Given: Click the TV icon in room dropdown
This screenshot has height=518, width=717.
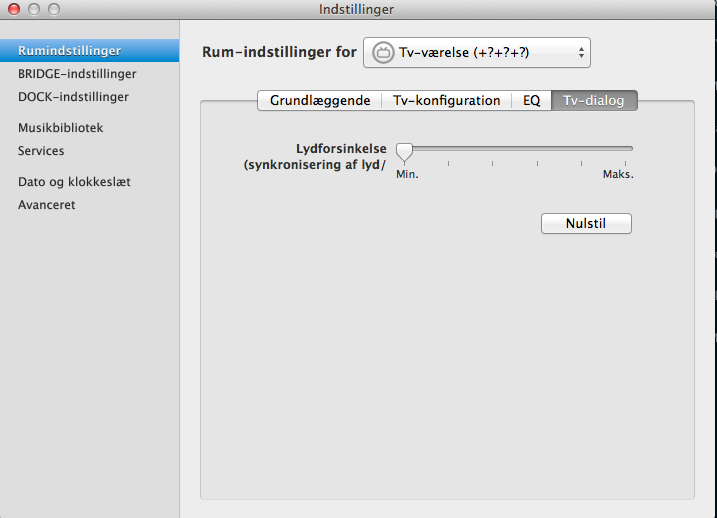Looking at the screenshot, I should (382, 52).
